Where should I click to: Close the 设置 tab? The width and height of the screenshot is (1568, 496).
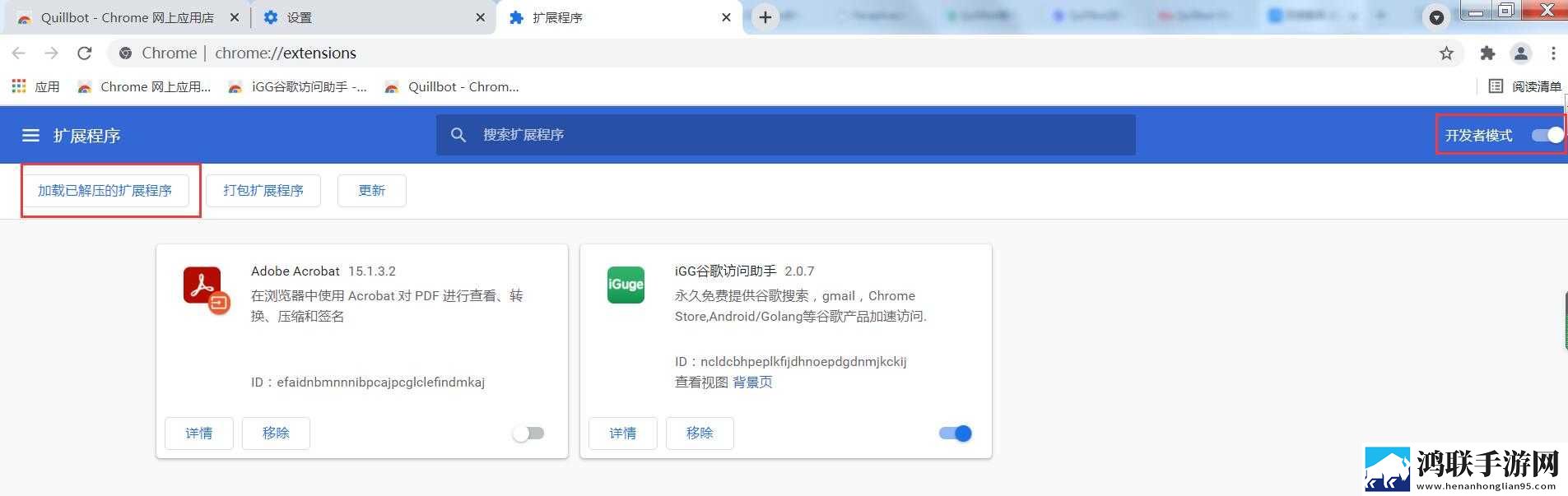pyautogui.click(x=481, y=17)
